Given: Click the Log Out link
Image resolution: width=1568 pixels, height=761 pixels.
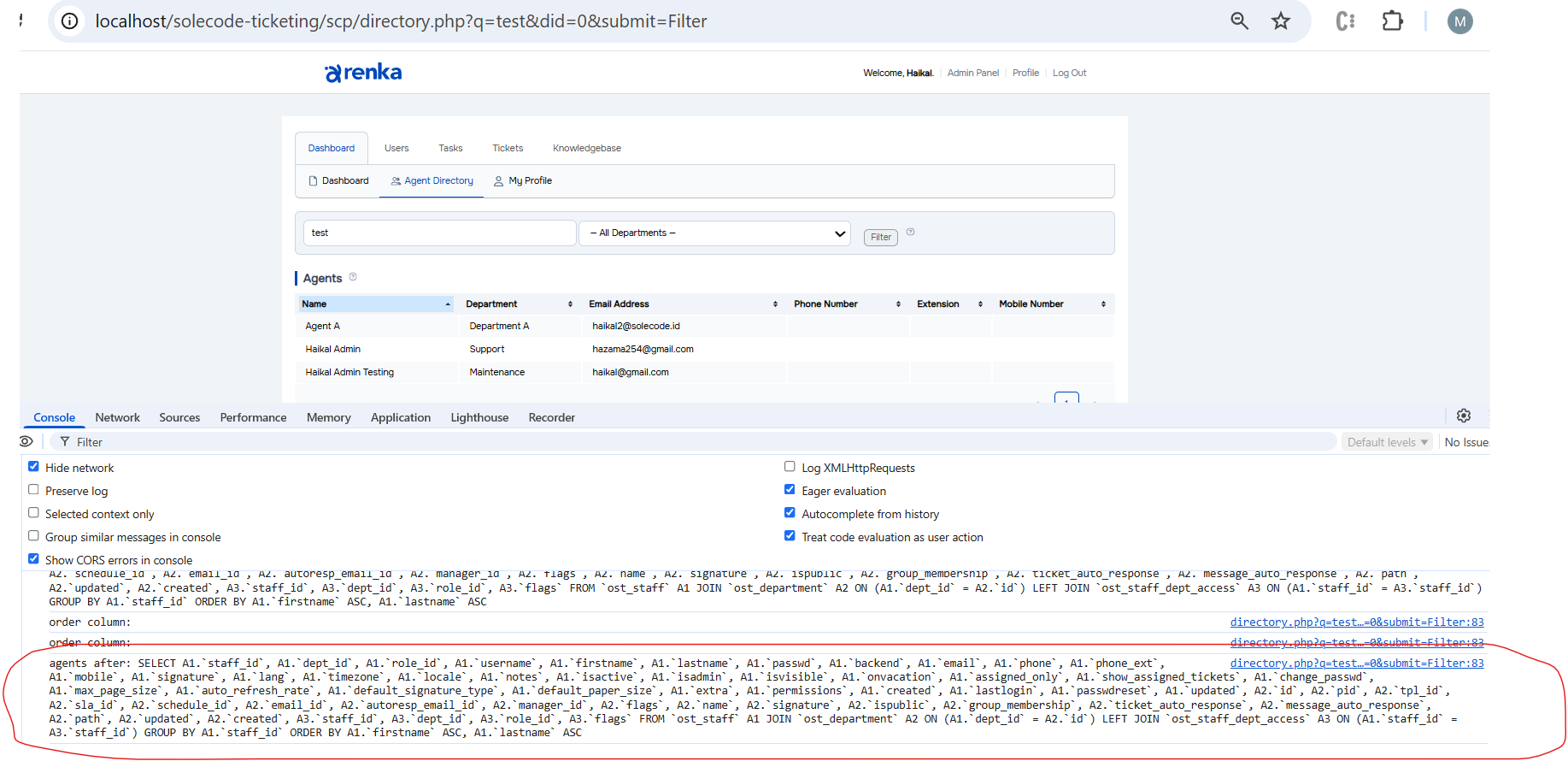Looking at the screenshot, I should [1069, 74].
